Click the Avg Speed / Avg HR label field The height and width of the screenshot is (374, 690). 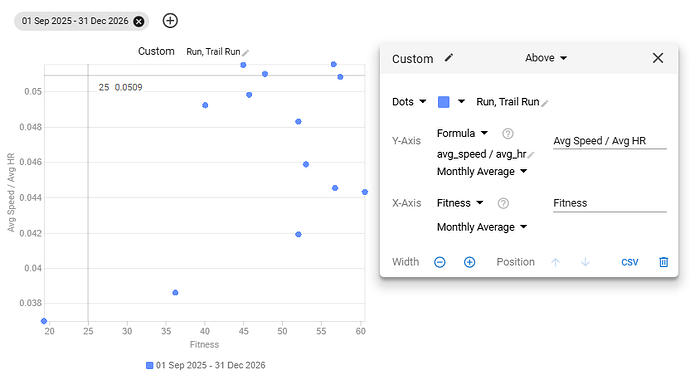609,141
